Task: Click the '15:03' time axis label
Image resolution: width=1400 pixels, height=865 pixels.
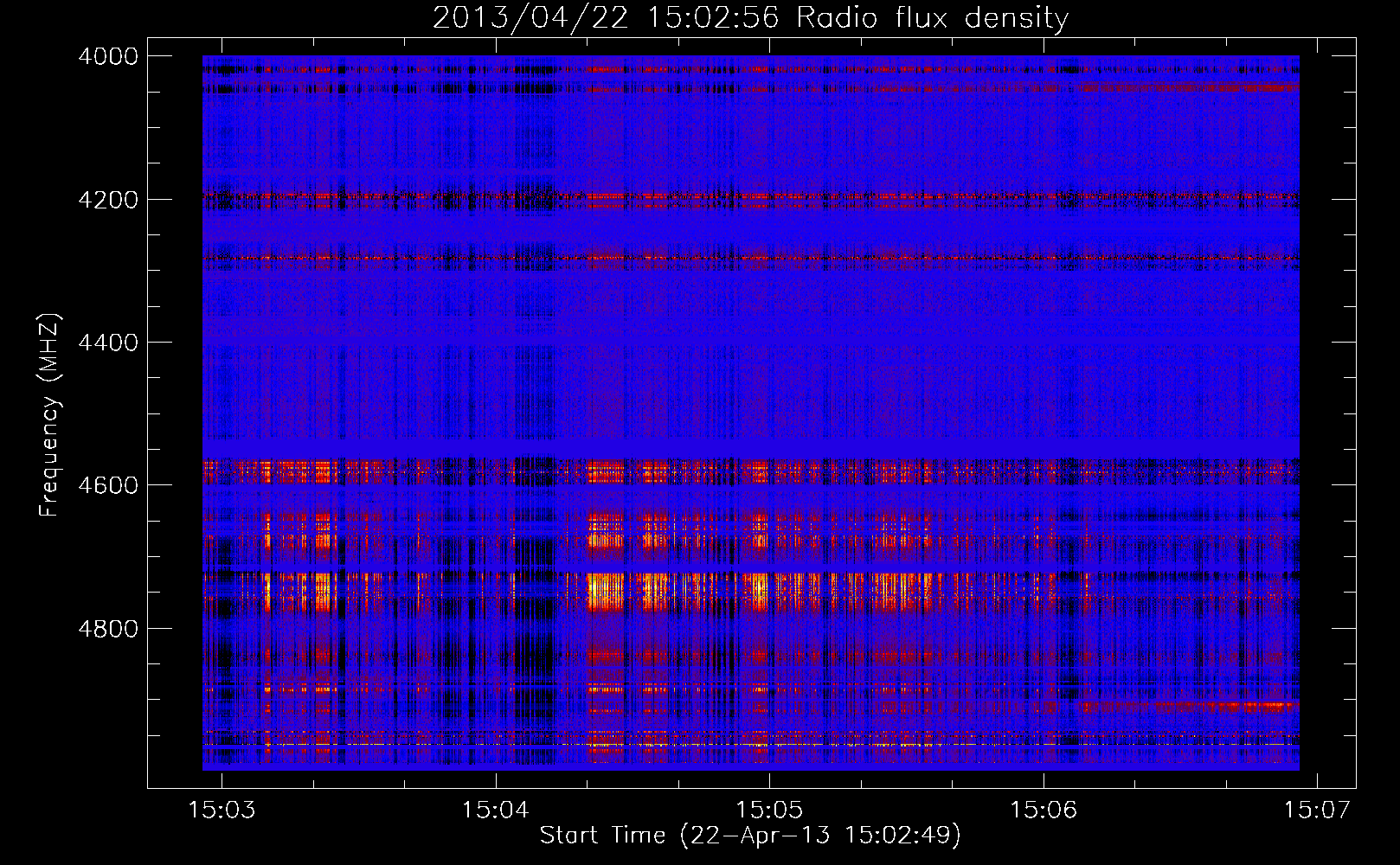Action: pos(222,811)
